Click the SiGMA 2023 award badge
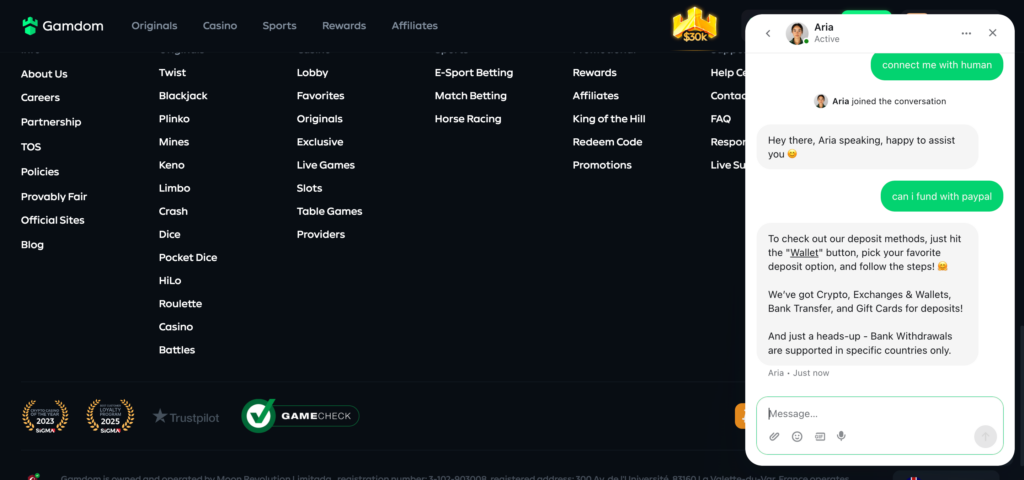The width and height of the screenshot is (1024, 480). coord(45,417)
